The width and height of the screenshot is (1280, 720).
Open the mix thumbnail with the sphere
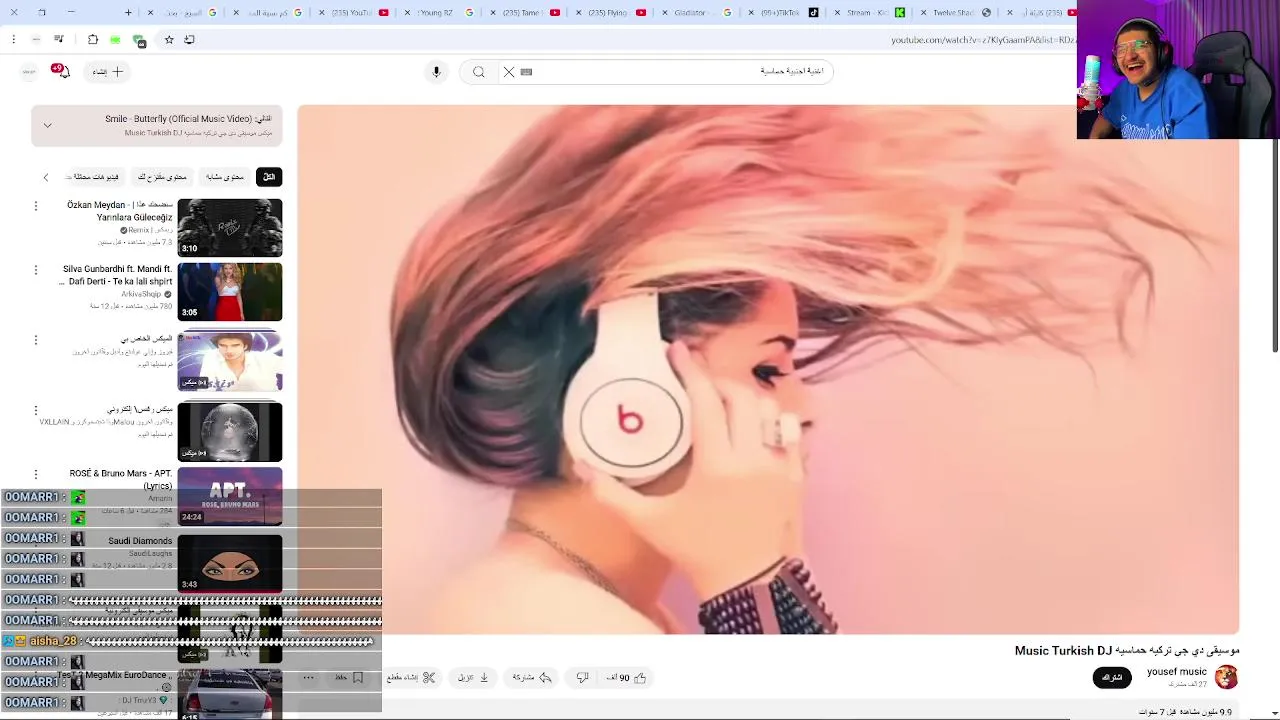pyautogui.click(x=230, y=431)
